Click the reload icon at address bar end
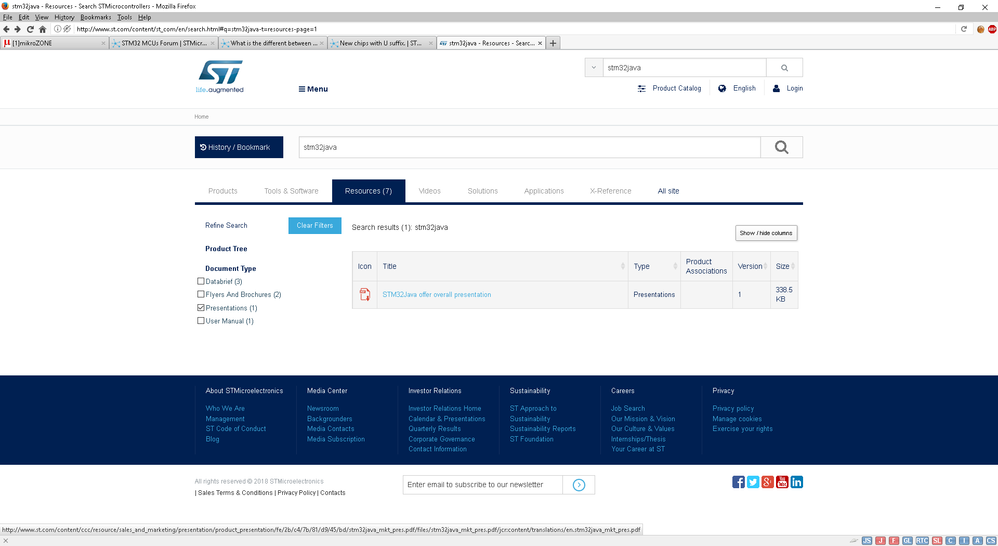Image resolution: width=998 pixels, height=546 pixels. point(964,29)
